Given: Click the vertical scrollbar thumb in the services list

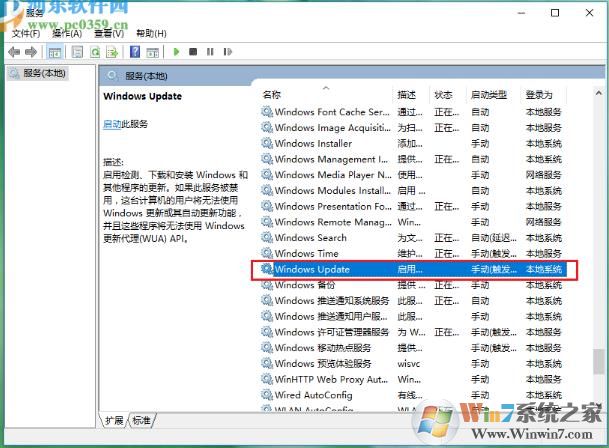Looking at the screenshot, I should coord(599,362).
